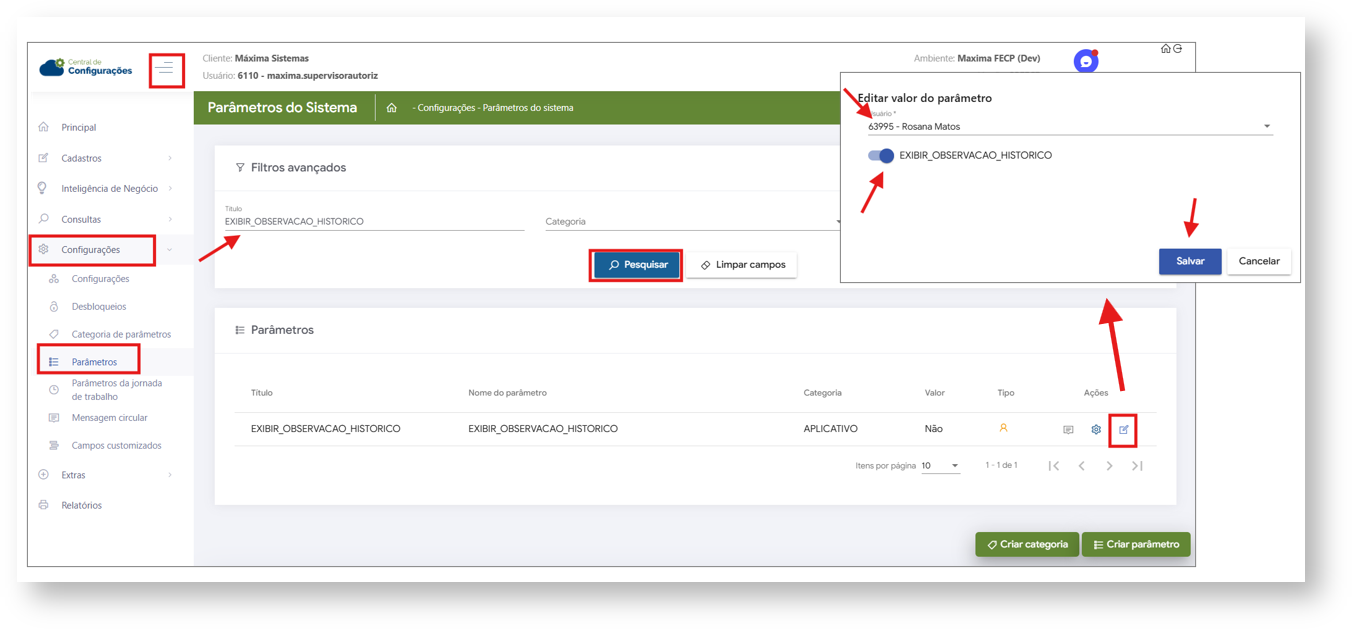Go to the last page of results
Viewport: 1353px width, 630px height.
[x=1137, y=466]
